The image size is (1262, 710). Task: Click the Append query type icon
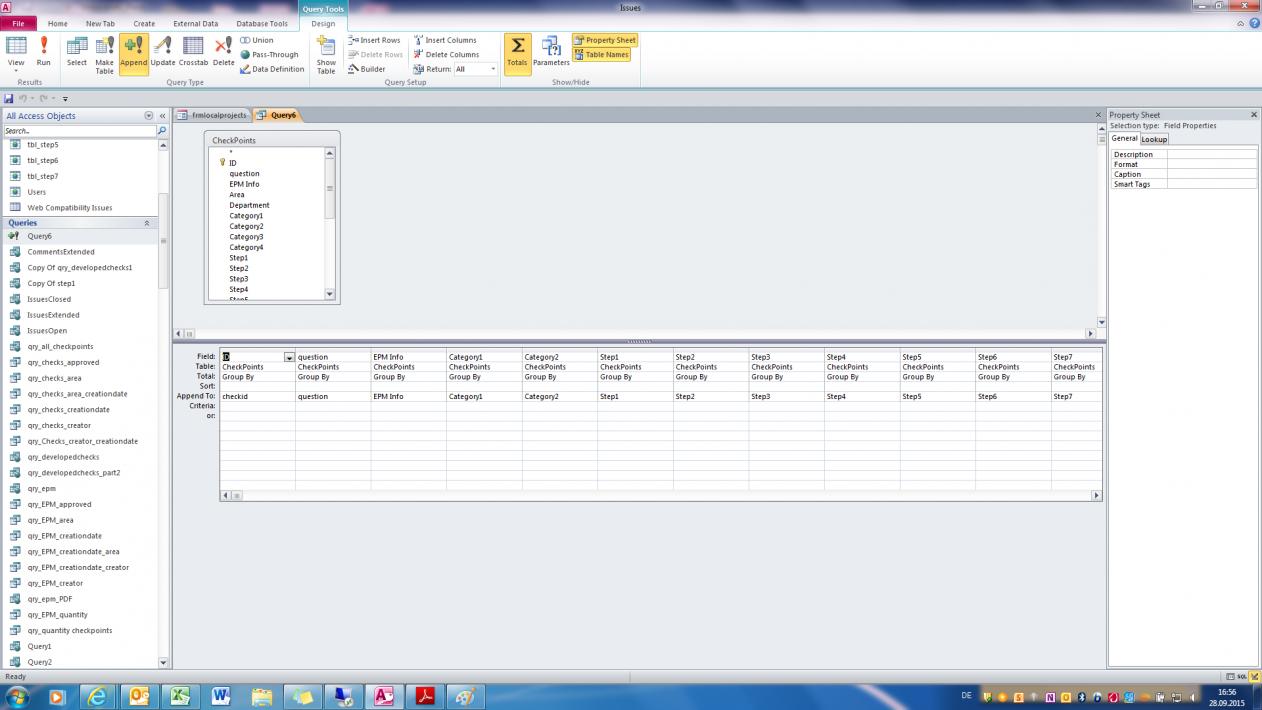coord(133,52)
